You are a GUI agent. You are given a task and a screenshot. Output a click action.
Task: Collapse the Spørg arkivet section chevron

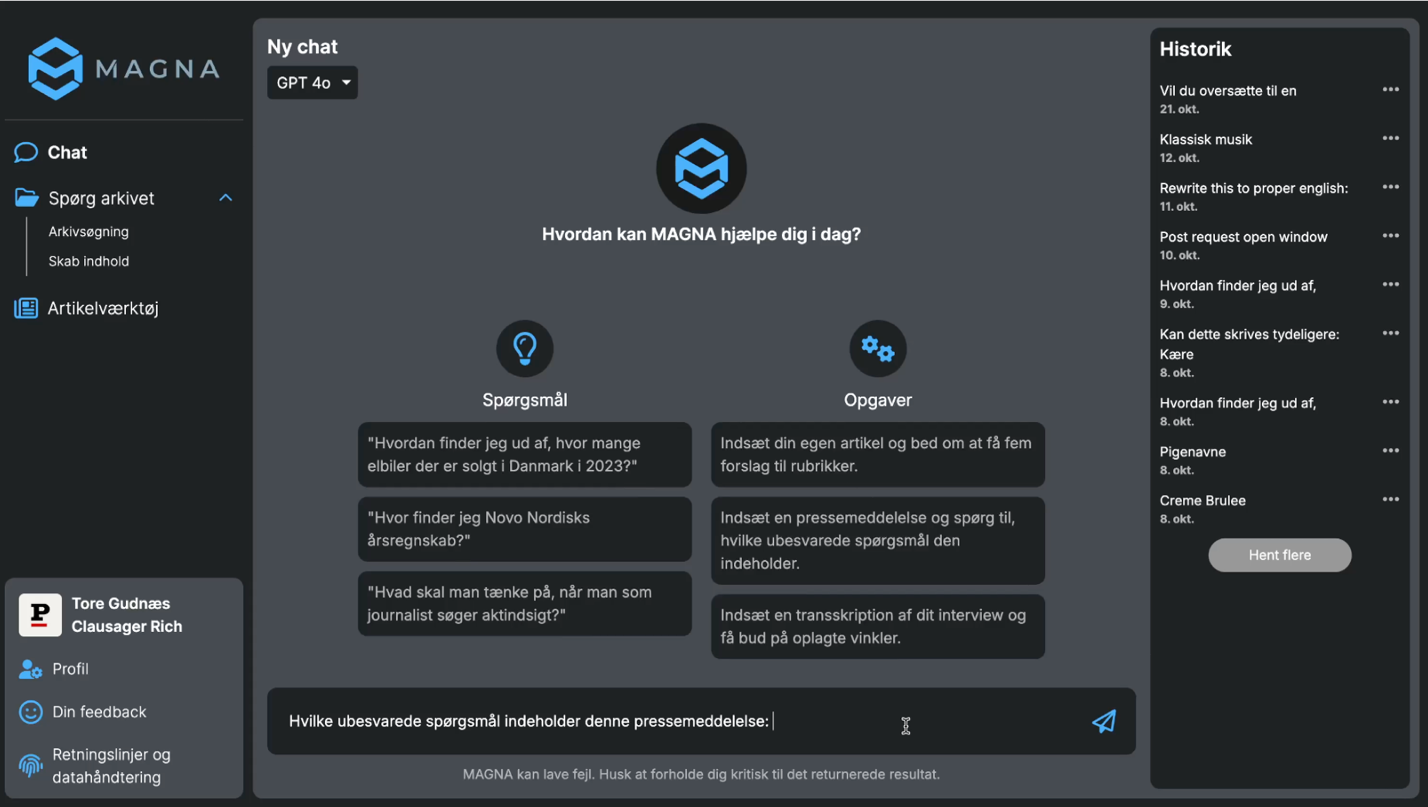pyautogui.click(x=225, y=198)
